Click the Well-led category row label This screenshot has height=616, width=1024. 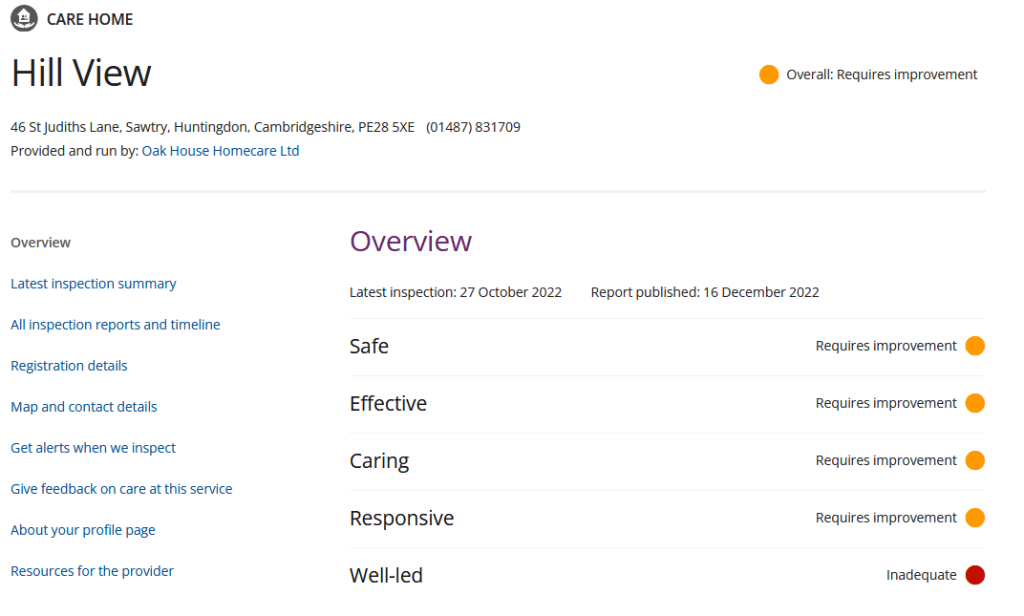click(386, 576)
